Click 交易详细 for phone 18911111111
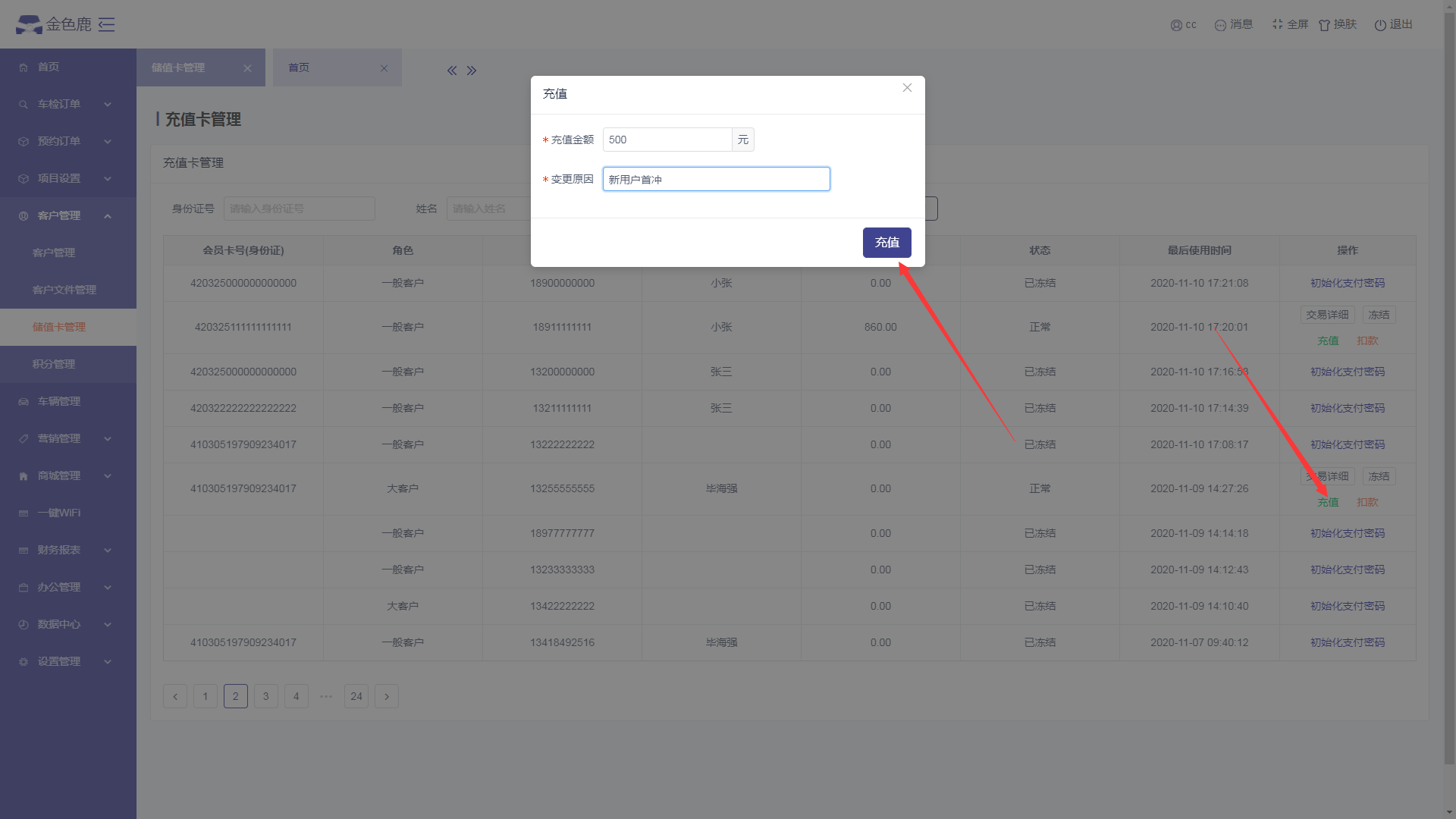Screen dimensions: 1456x819 pyautogui.click(x=1327, y=315)
